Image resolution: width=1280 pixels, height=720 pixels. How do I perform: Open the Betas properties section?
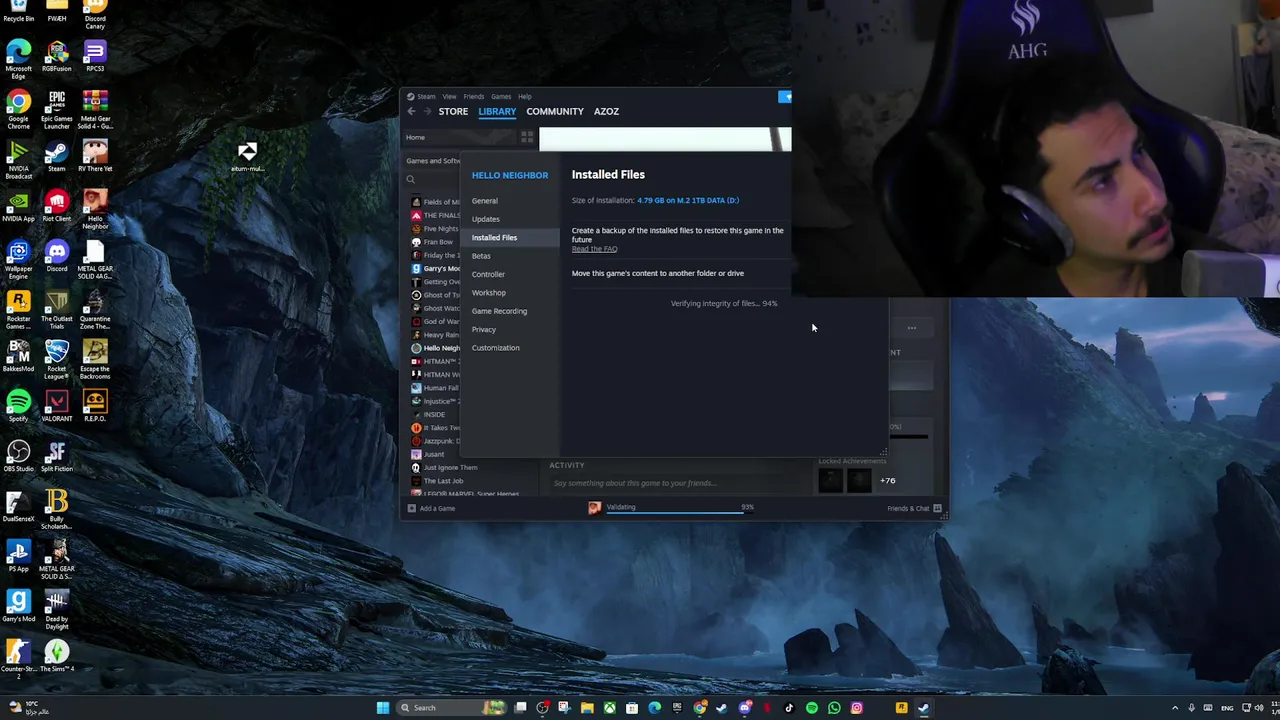481,256
